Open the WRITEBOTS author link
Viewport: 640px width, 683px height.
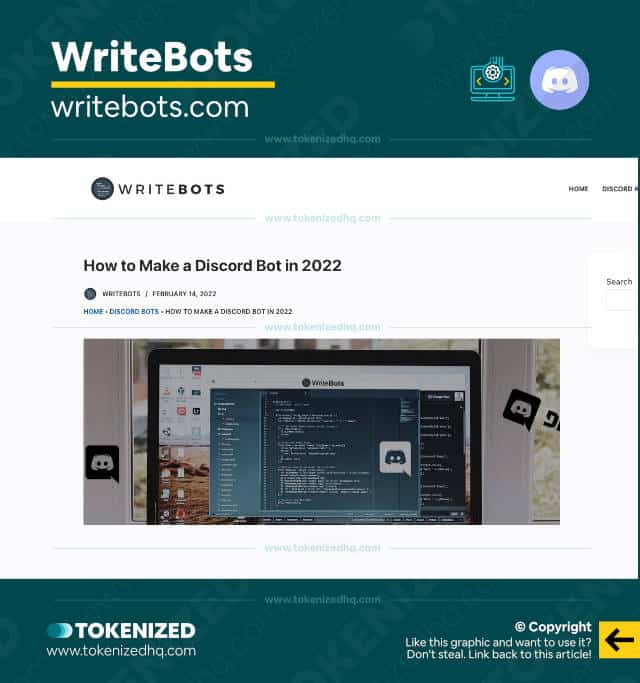[x=121, y=294]
